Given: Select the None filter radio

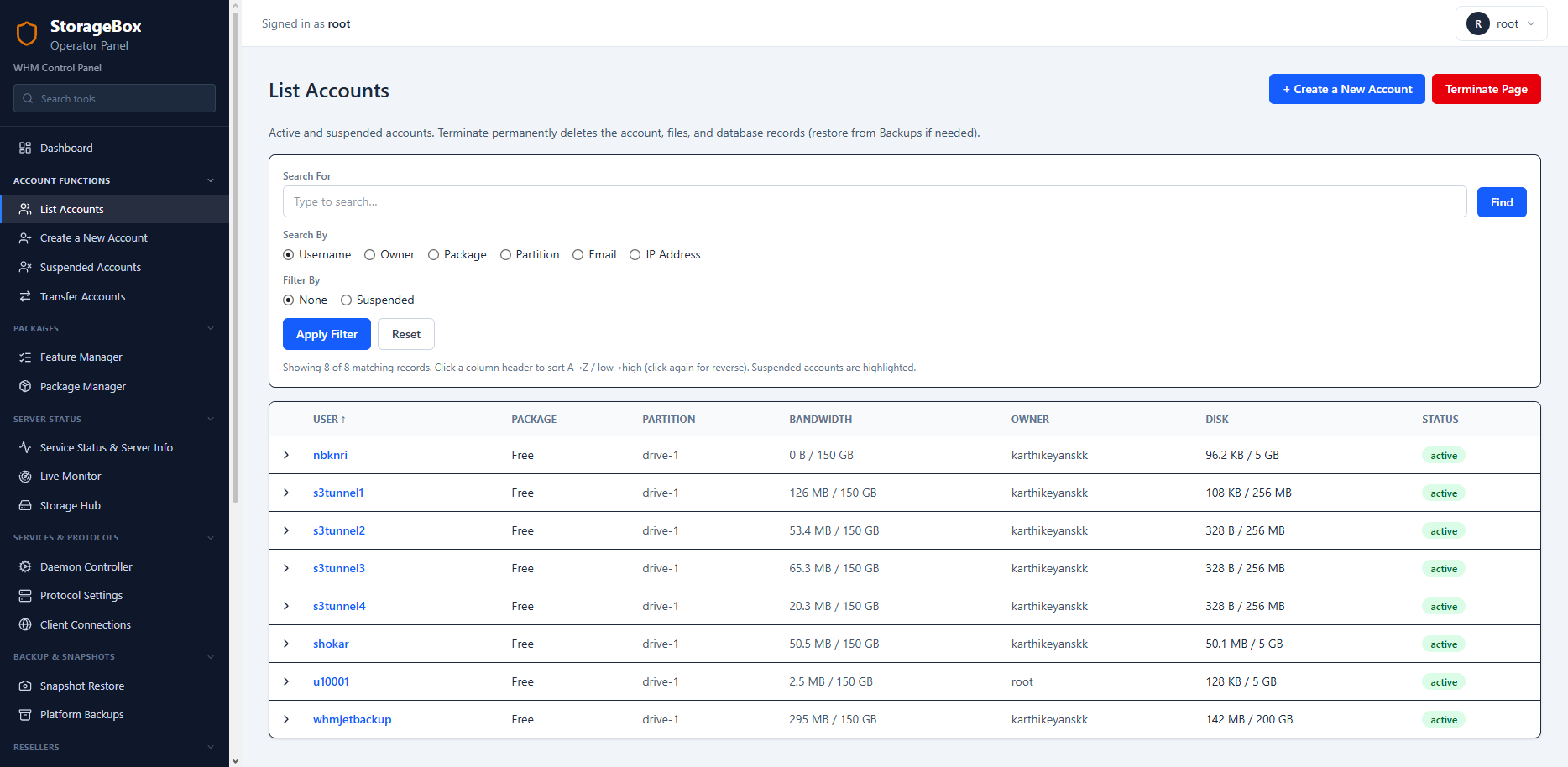Looking at the screenshot, I should [288, 300].
